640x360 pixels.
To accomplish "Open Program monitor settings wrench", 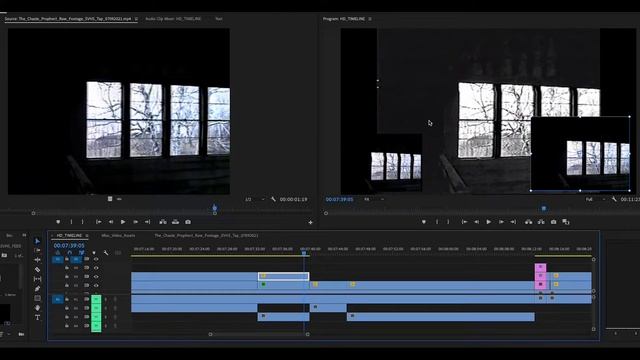I will click(x=614, y=199).
